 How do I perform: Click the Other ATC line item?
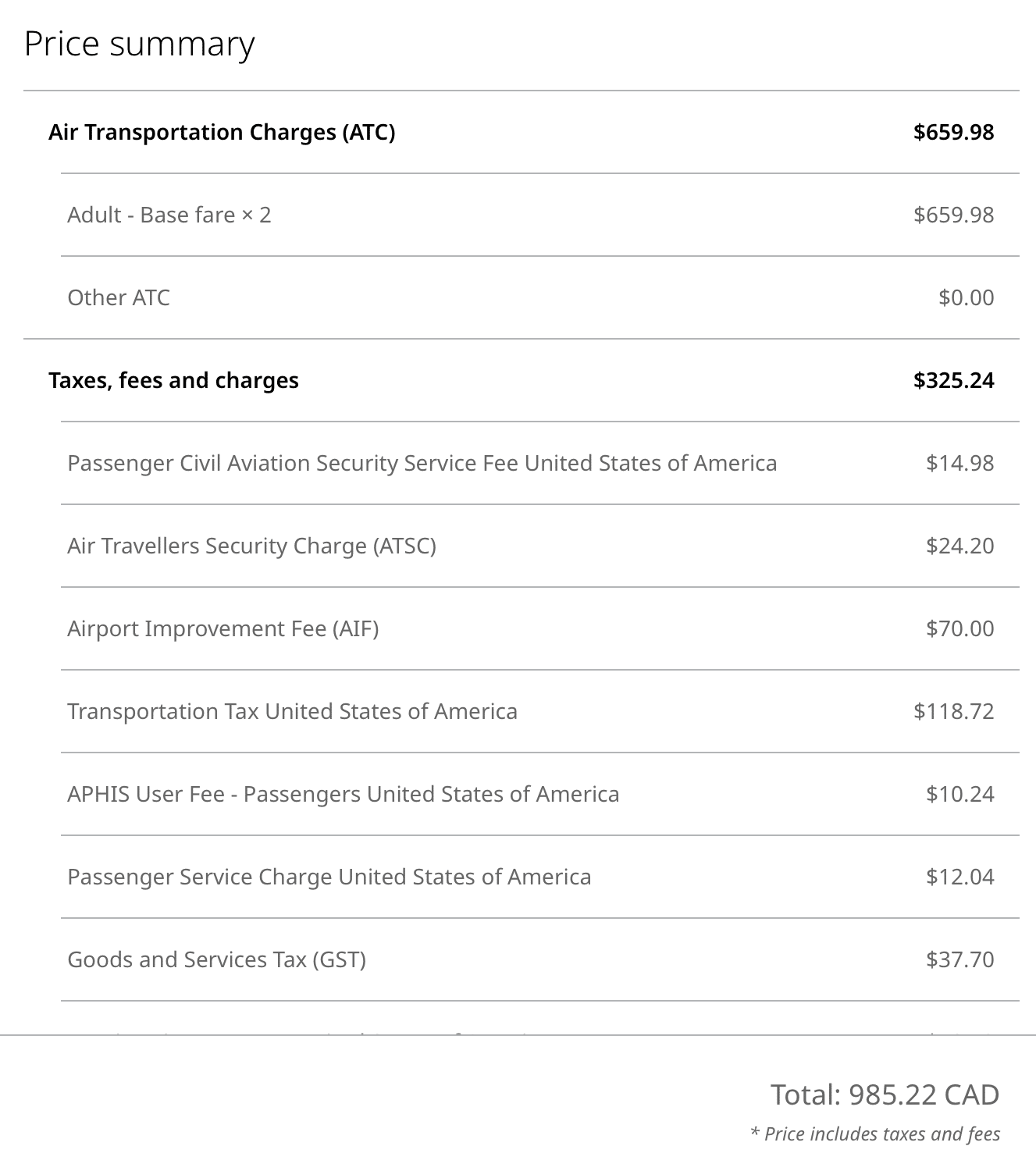[119, 297]
